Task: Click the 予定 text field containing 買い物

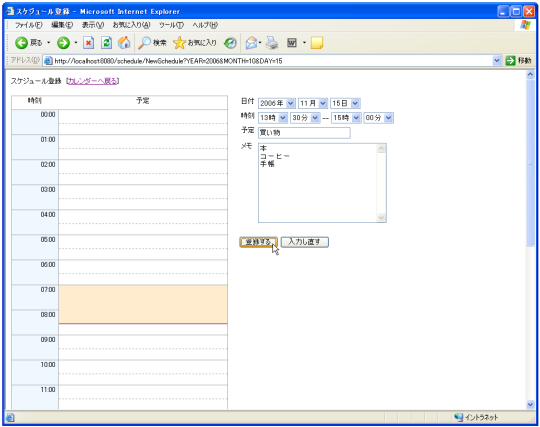Action: (x=304, y=133)
